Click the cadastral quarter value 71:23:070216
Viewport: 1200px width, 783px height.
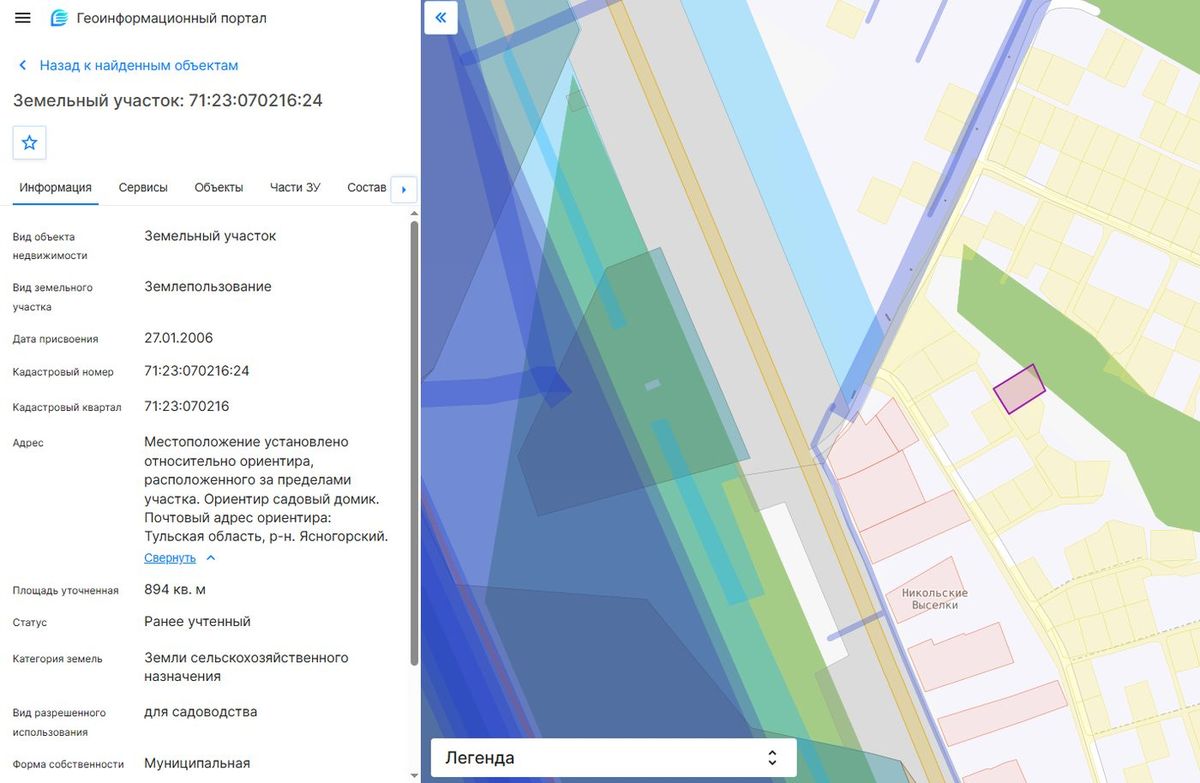point(187,406)
